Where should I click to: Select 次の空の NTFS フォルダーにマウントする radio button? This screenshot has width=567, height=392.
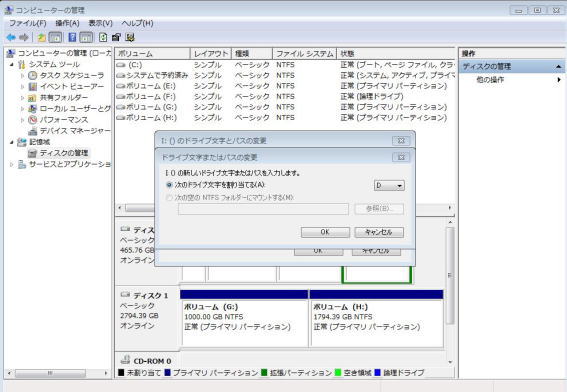[169, 197]
